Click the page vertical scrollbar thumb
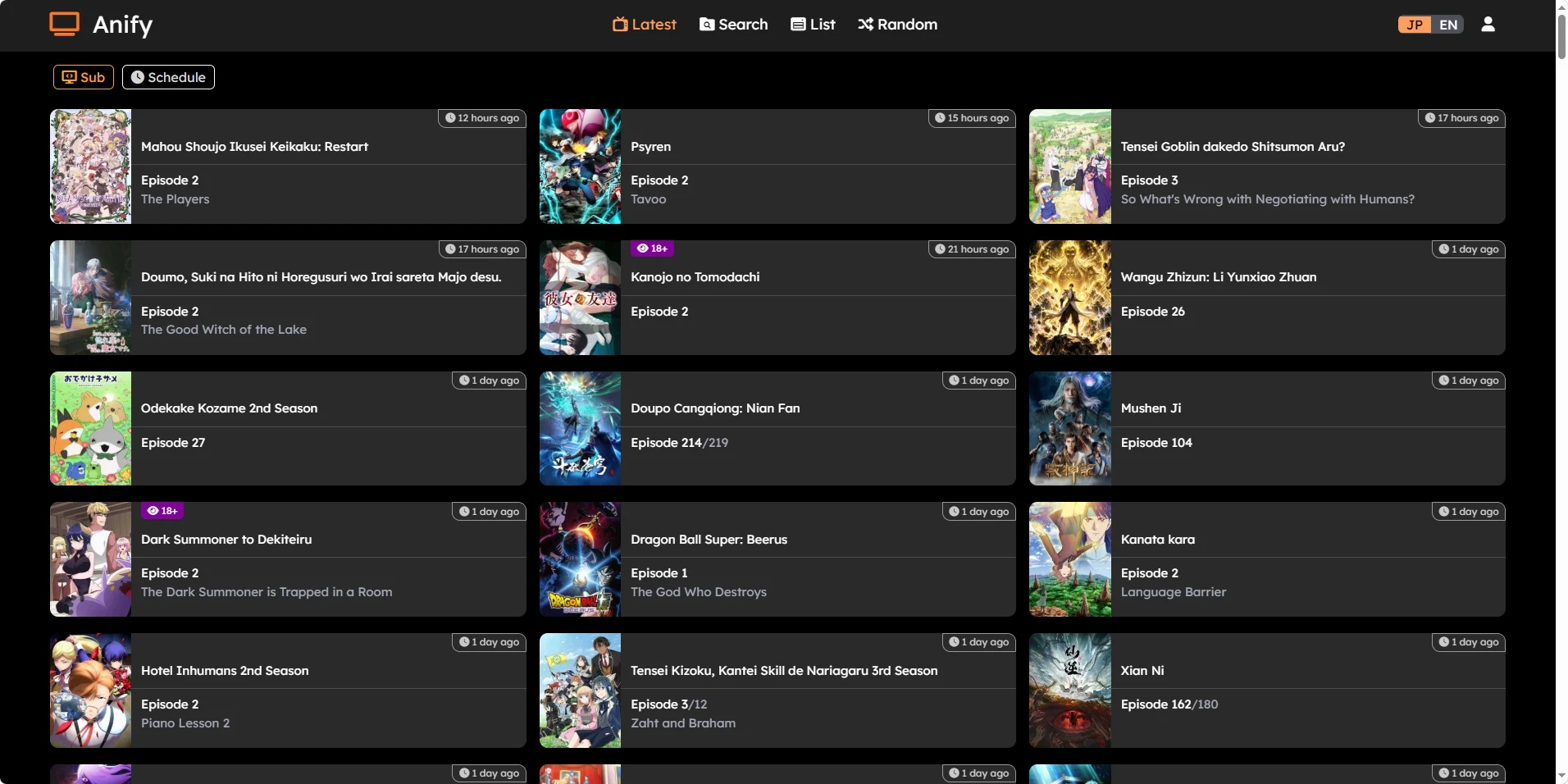 tap(1561, 36)
